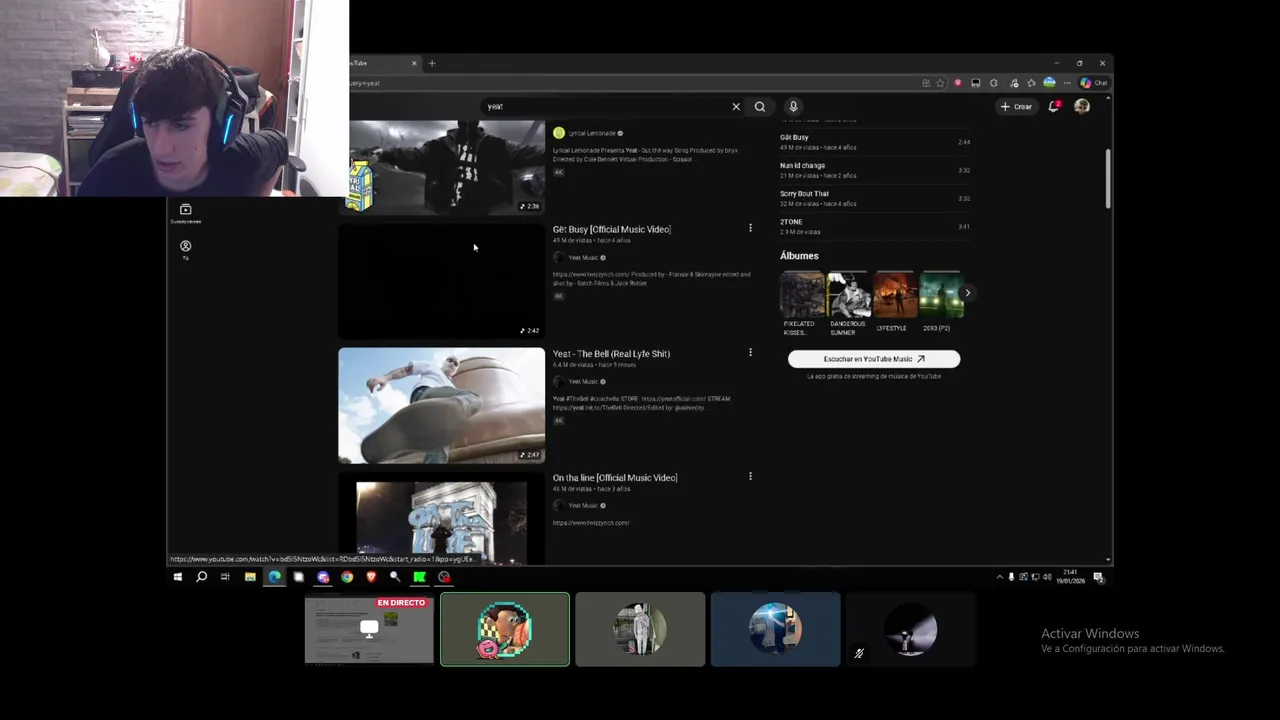The image size is (1280, 720).
Task: Open volume control in system tray
Action: pos(1047,577)
